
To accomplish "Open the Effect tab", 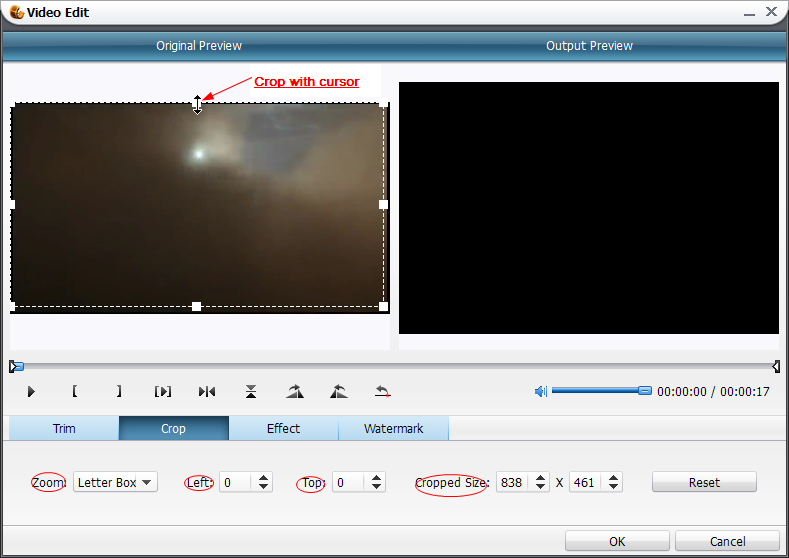I will (283, 428).
